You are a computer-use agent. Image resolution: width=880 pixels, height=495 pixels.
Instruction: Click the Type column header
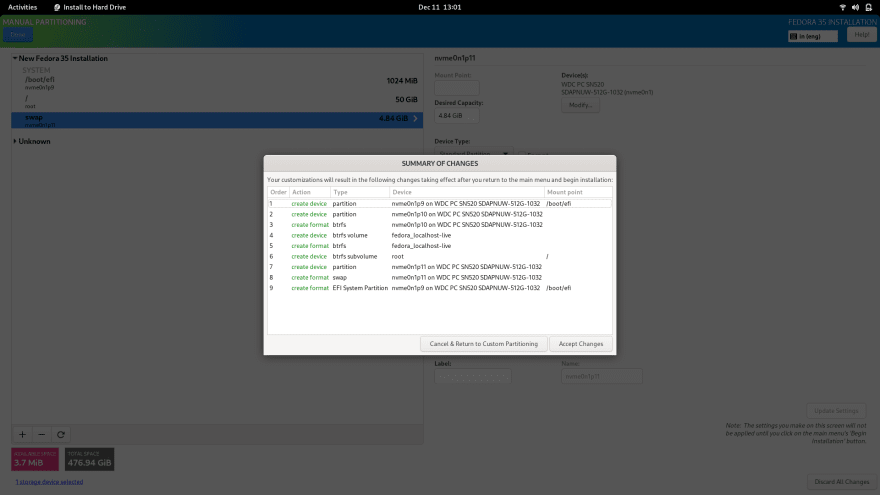(360, 192)
